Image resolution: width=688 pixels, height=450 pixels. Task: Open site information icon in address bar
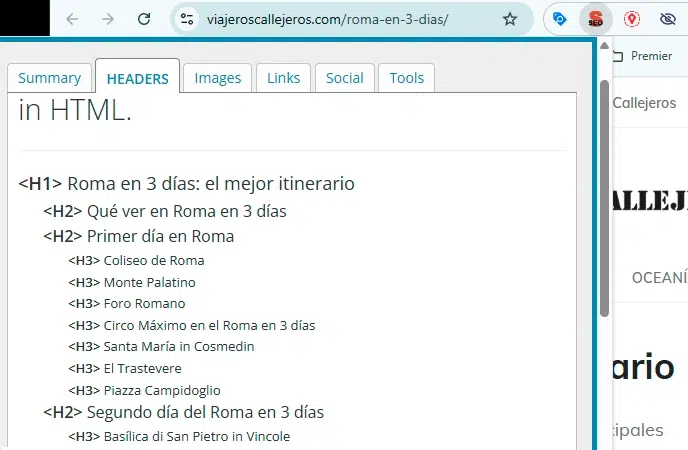click(x=187, y=19)
